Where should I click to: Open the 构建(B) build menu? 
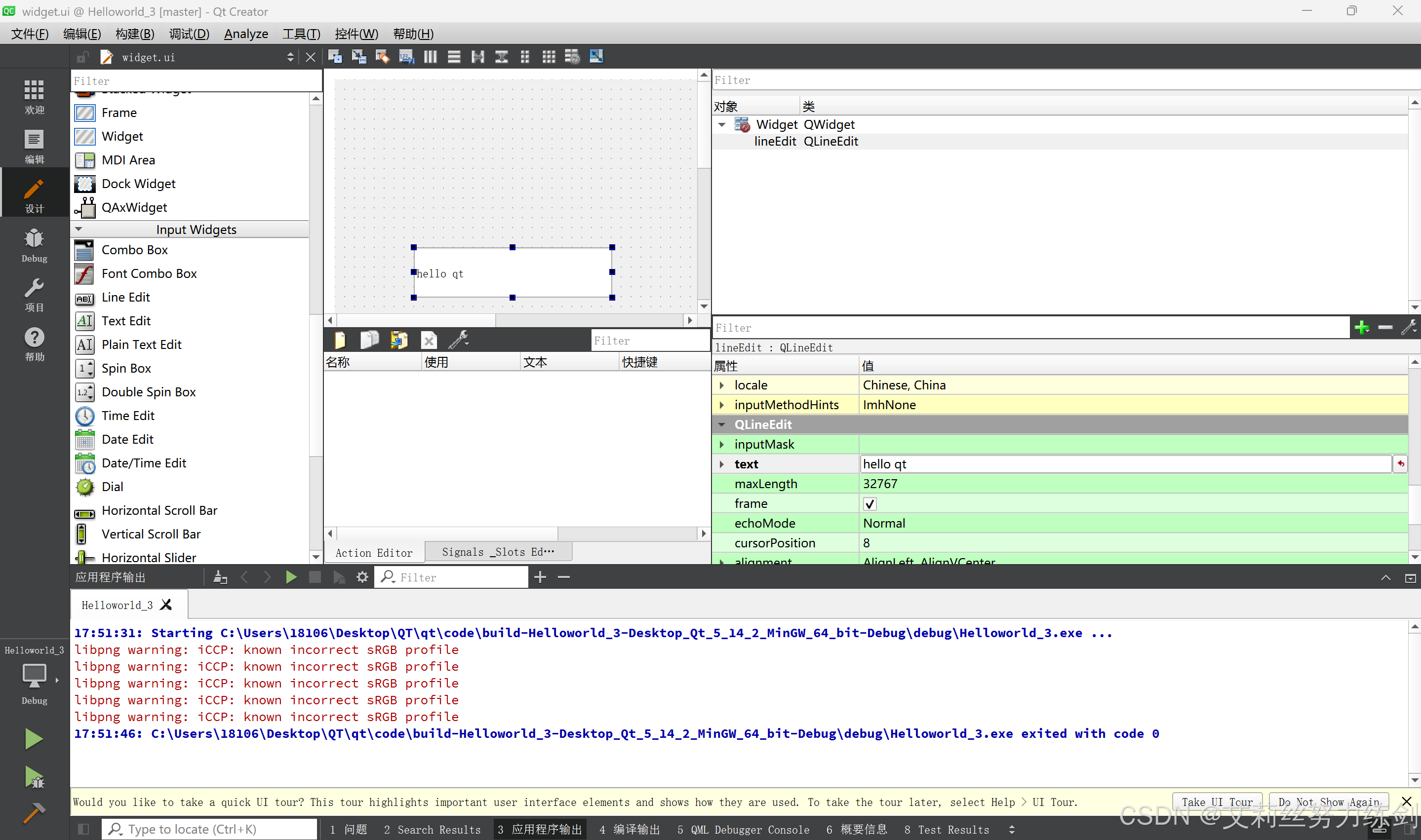tap(135, 34)
